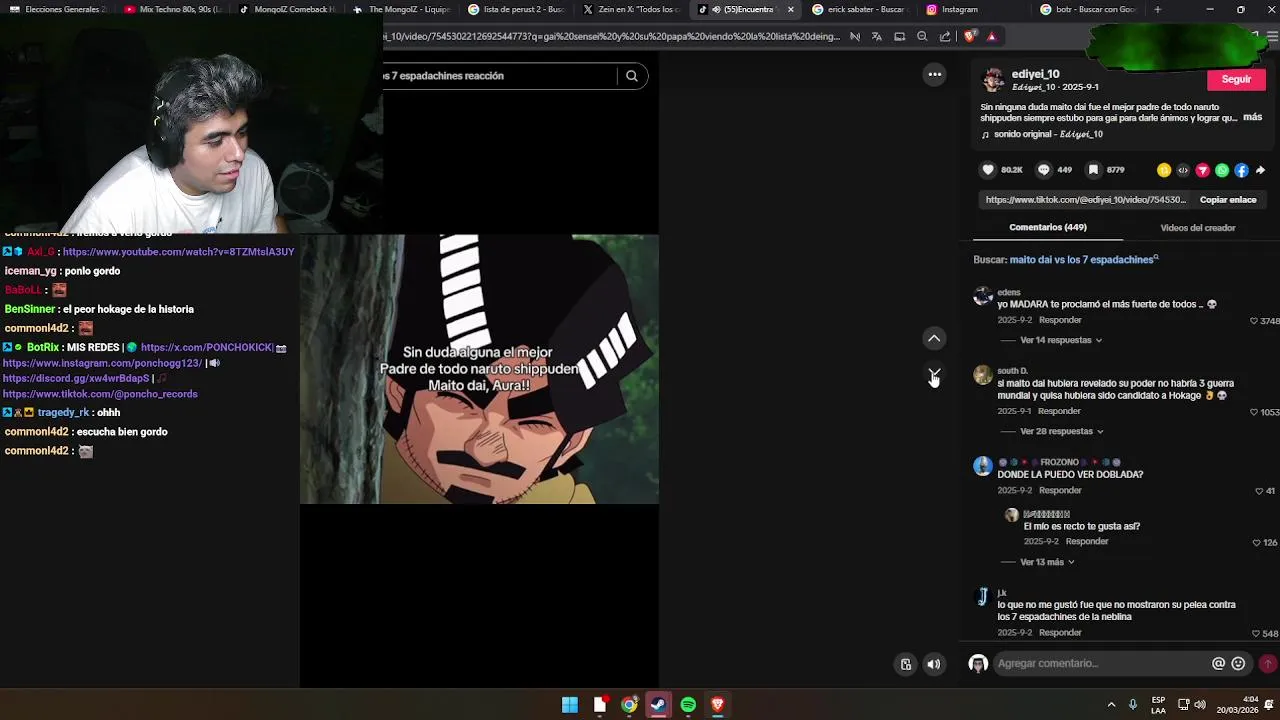Expand 'Ver 13 más' replies
1280x720 pixels.
click(x=1047, y=562)
